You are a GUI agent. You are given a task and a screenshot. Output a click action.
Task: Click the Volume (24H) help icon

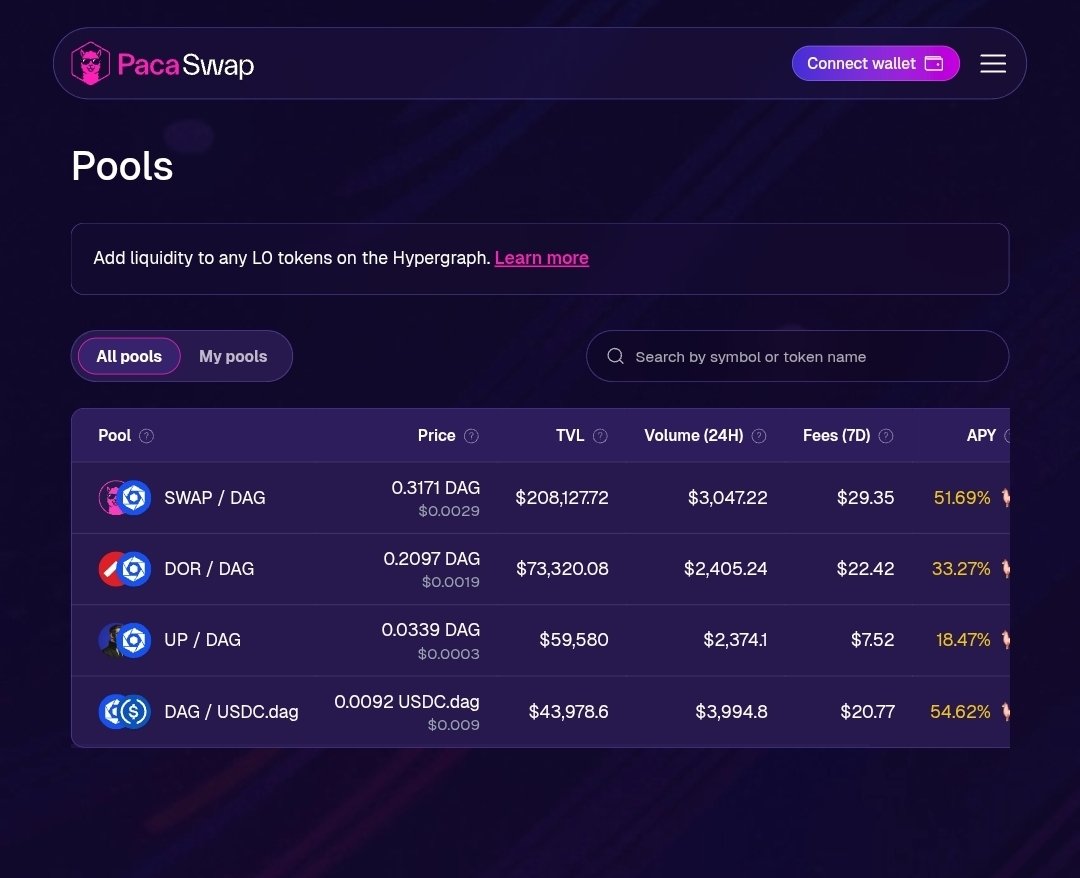[x=759, y=436]
